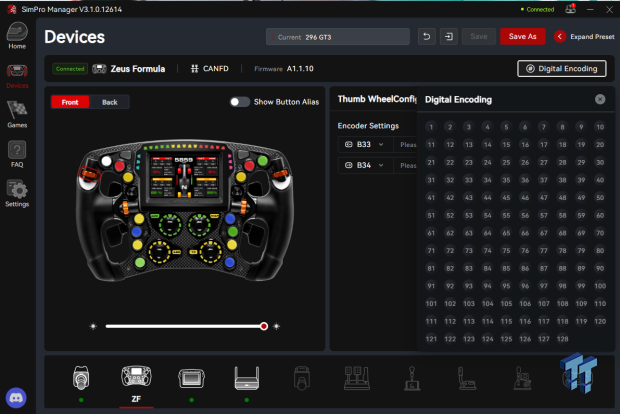
Task: Select encoding number 100
Action: tap(600, 286)
